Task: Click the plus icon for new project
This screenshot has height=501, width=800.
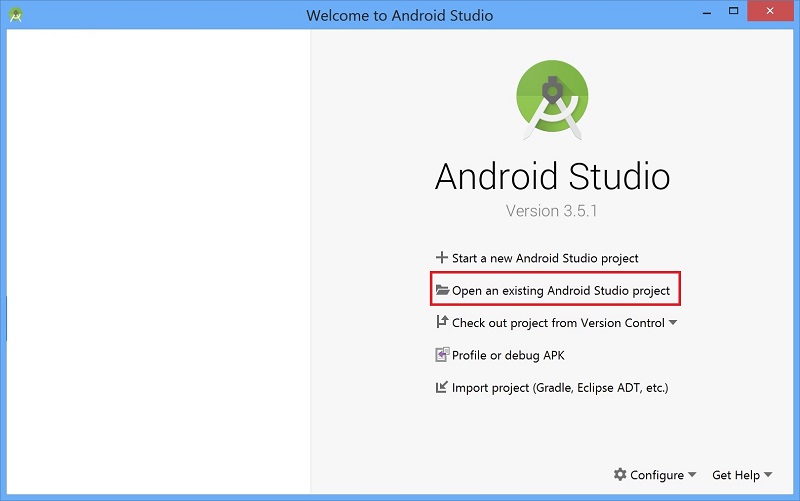Action: pos(442,258)
